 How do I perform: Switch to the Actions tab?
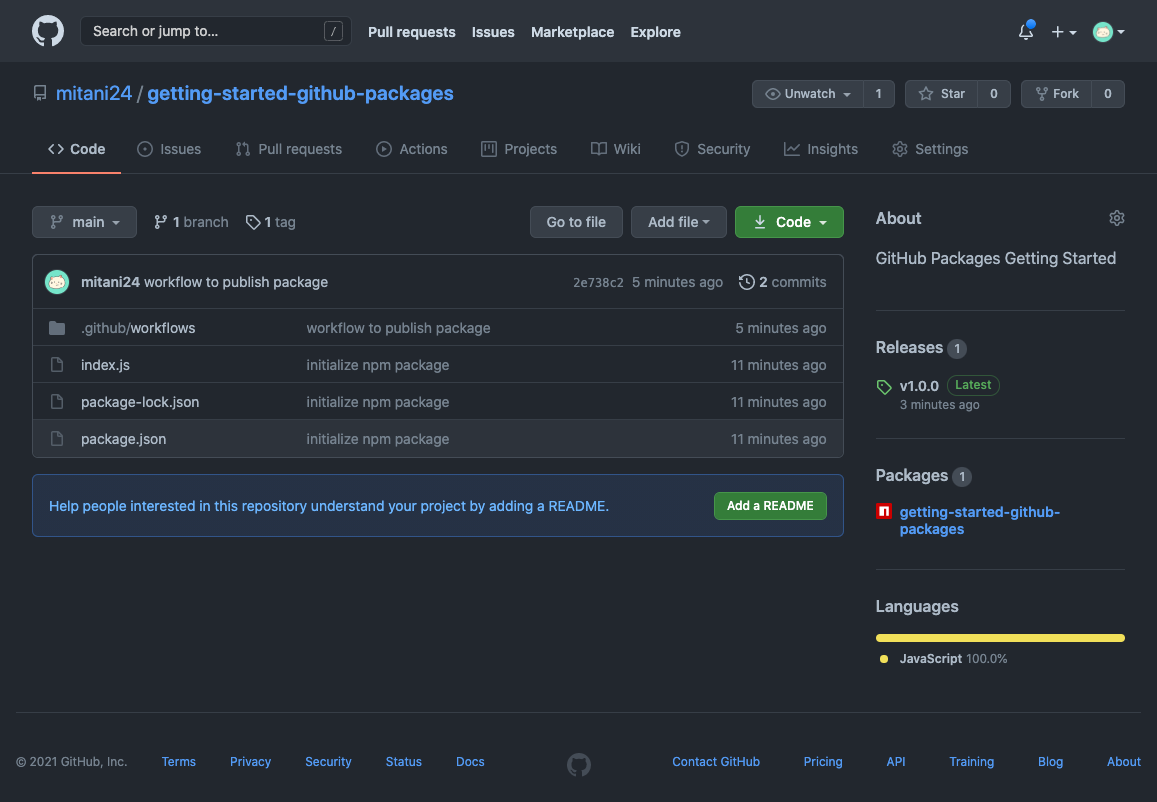412,149
